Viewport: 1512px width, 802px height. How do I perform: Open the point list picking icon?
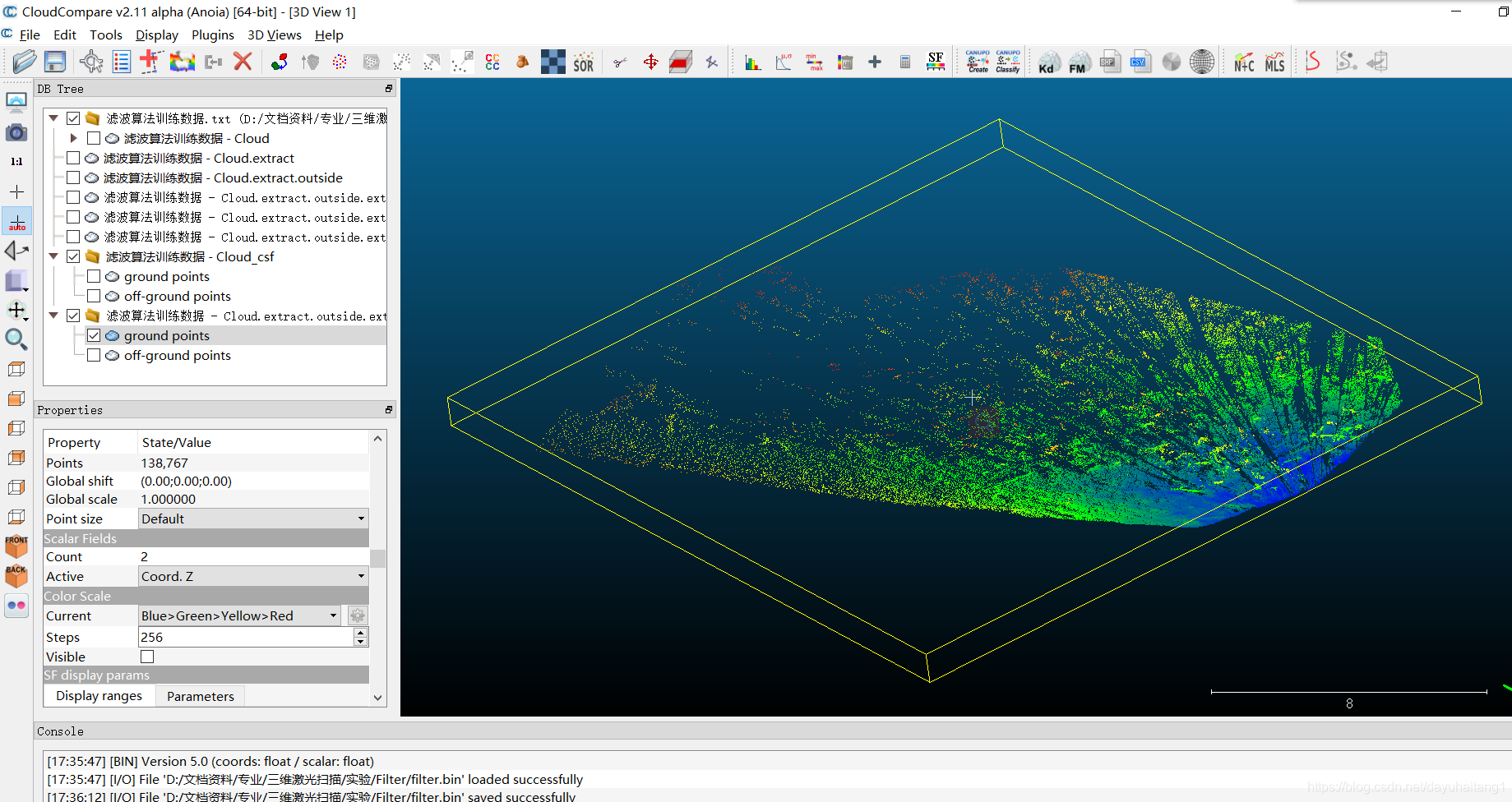[x=122, y=62]
